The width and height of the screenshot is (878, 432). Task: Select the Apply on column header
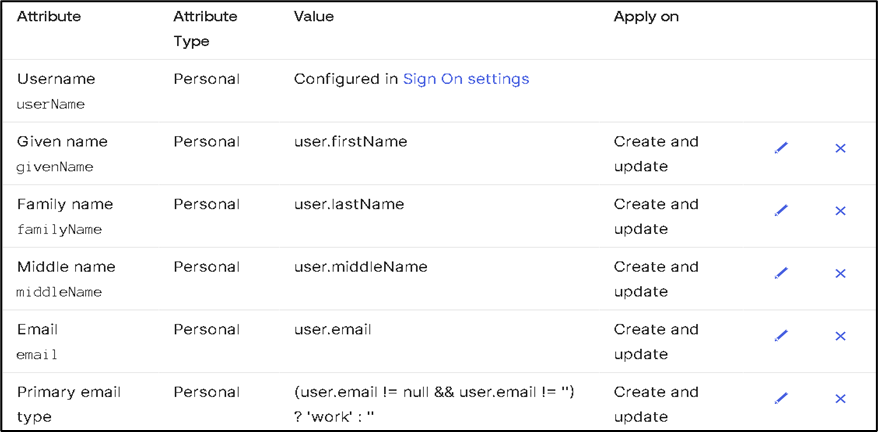(646, 17)
